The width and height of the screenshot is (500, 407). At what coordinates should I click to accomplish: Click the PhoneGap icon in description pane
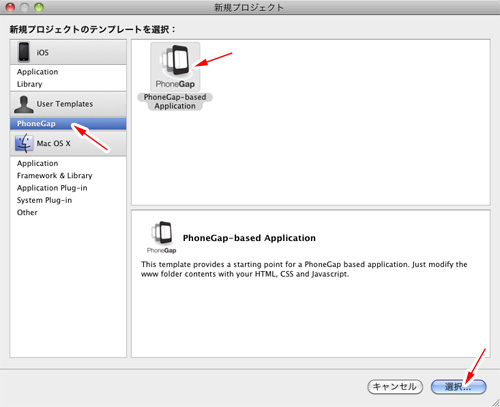pos(162,237)
